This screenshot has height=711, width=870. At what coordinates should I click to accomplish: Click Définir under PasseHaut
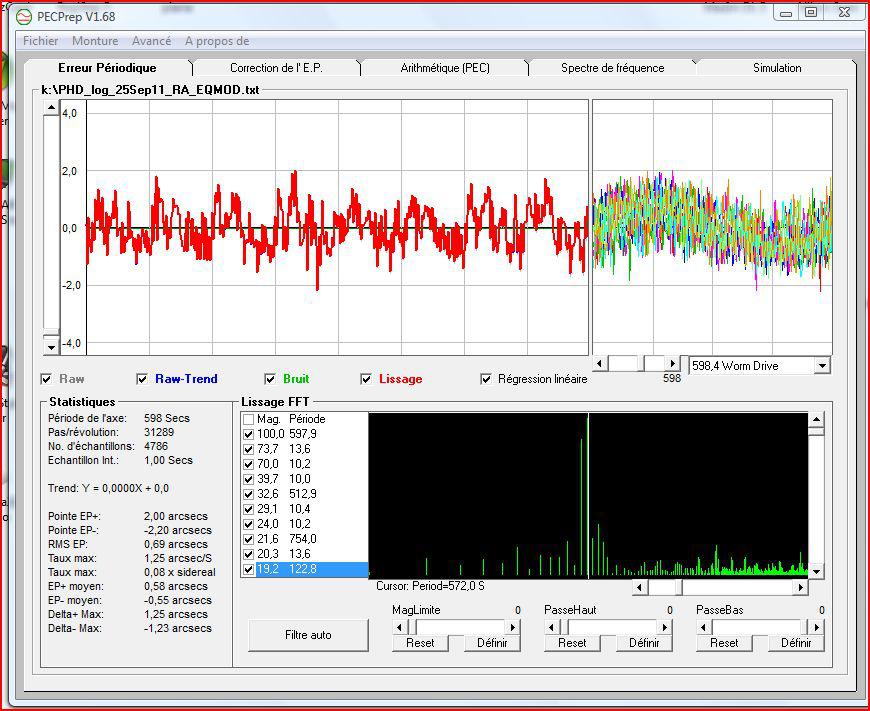[x=644, y=643]
